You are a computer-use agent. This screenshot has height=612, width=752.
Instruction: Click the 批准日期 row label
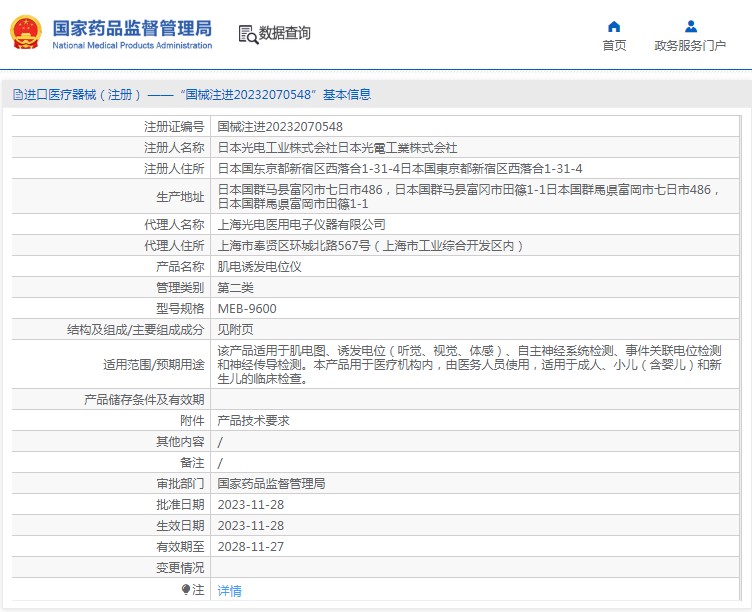pyautogui.click(x=180, y=505)
